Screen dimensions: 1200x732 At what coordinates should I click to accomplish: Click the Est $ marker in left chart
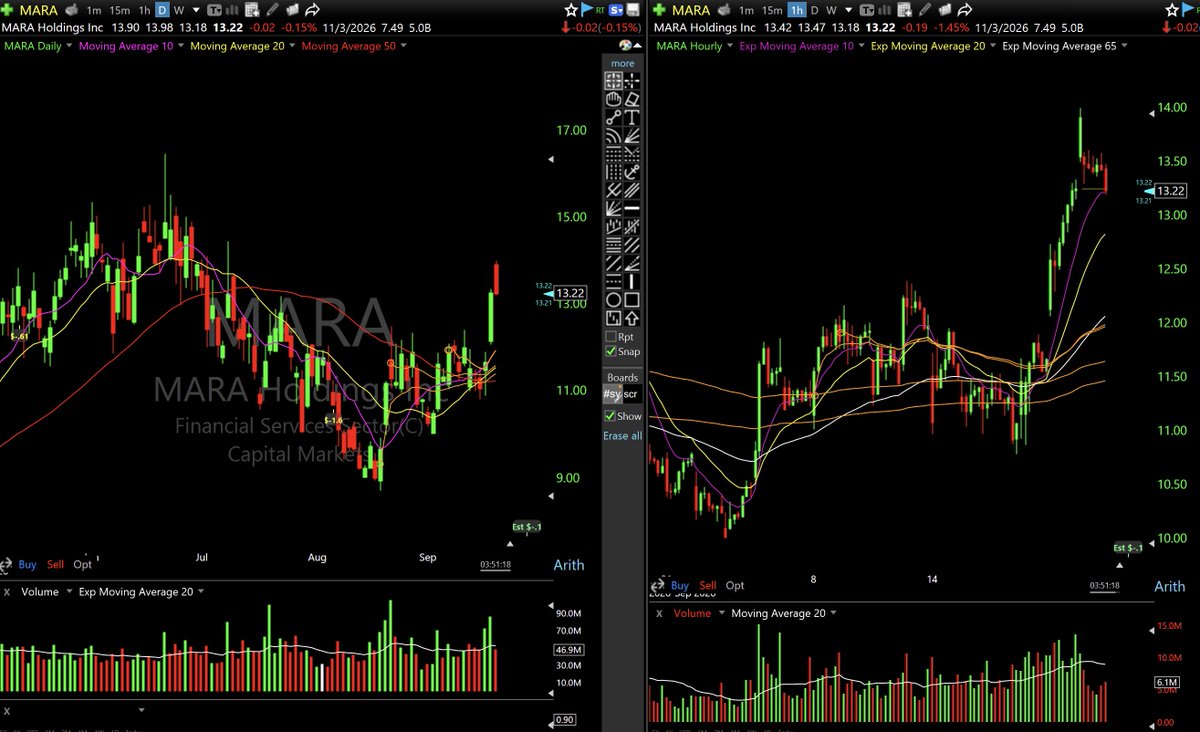tap(526, 527)
